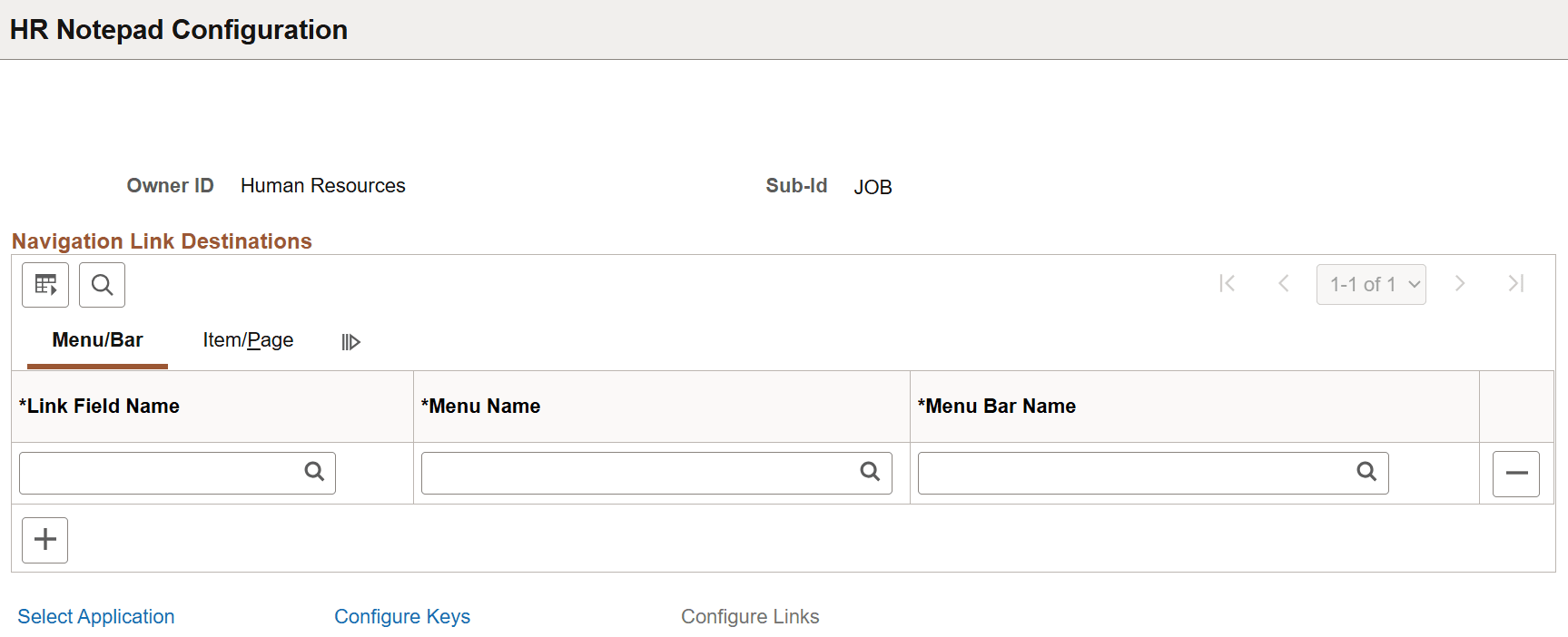
Task: Open the '1-1 of 1' row range dropdown
Action: 1371,284
